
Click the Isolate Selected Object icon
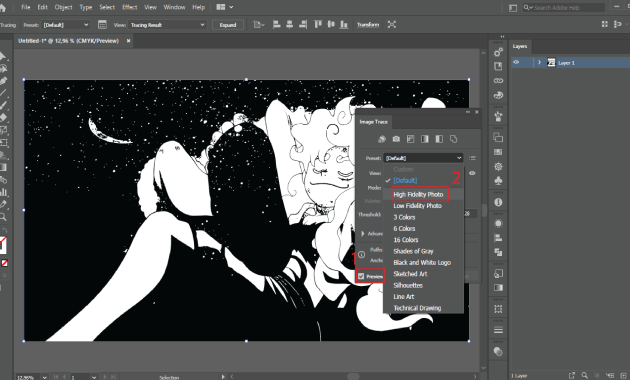tap(392, 25)
